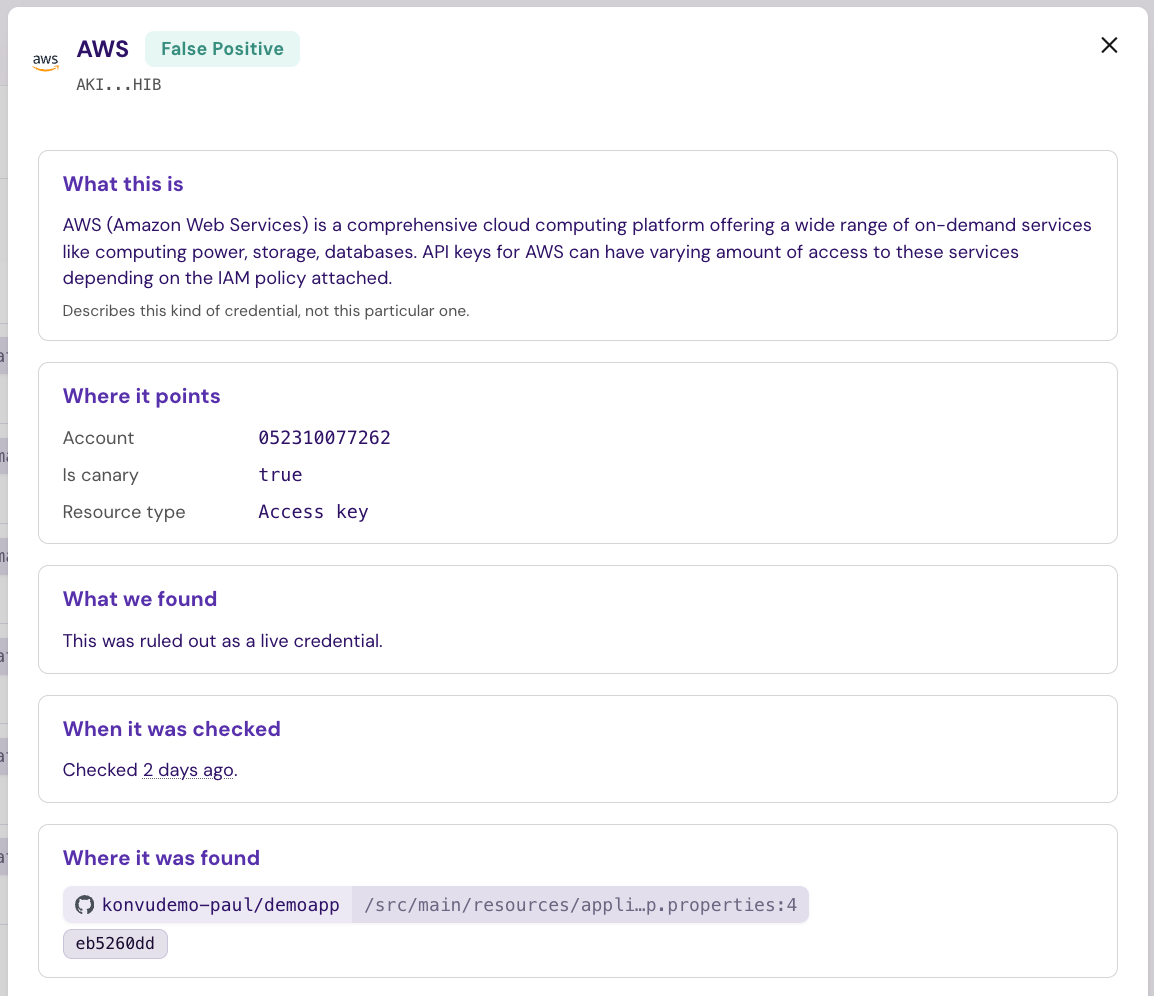Image resolution: width=1154 pixels, height=996 pixels.
Task: Click the '2 days ago' timestamp
Action: click(x=188, y=770)
